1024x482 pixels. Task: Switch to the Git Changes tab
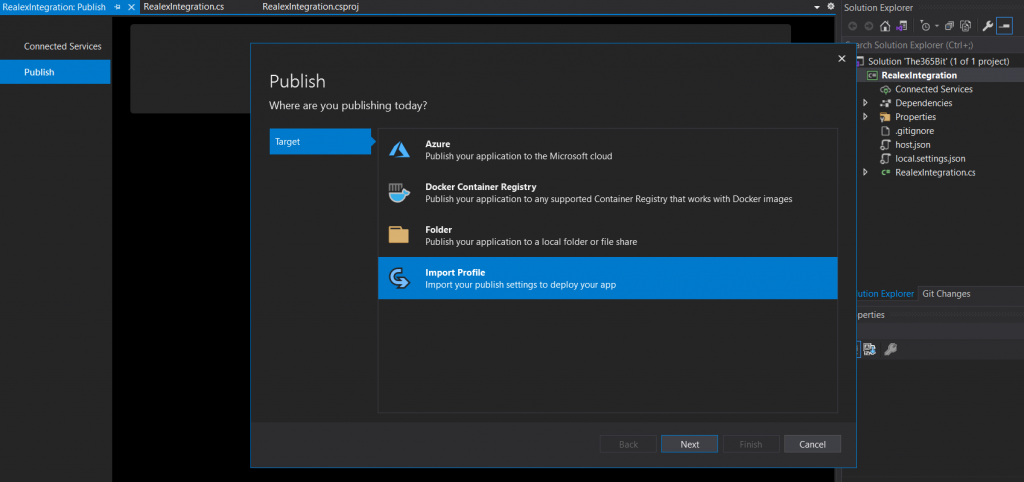tap(946, 294)
